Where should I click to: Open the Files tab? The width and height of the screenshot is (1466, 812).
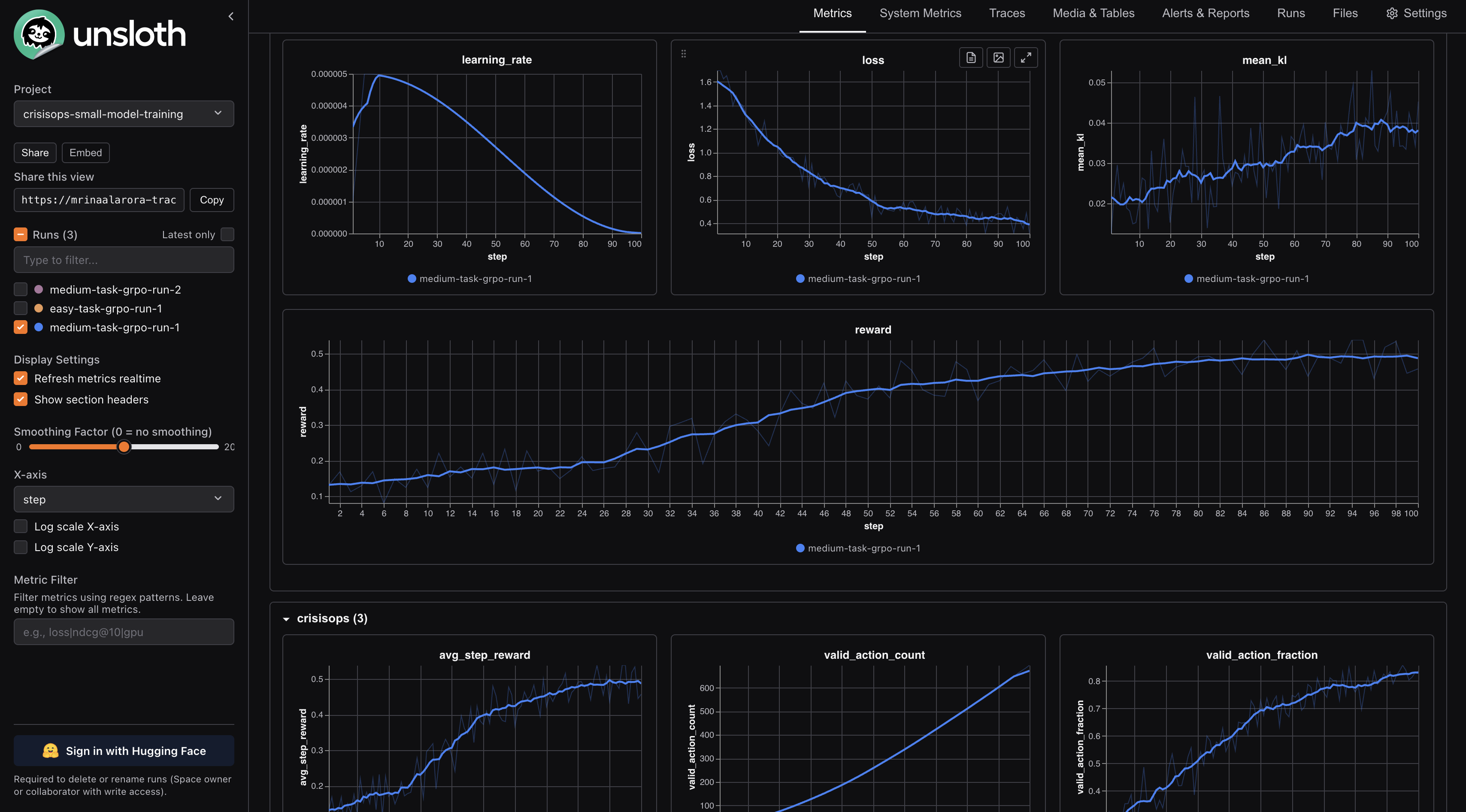pos(1345,13)
